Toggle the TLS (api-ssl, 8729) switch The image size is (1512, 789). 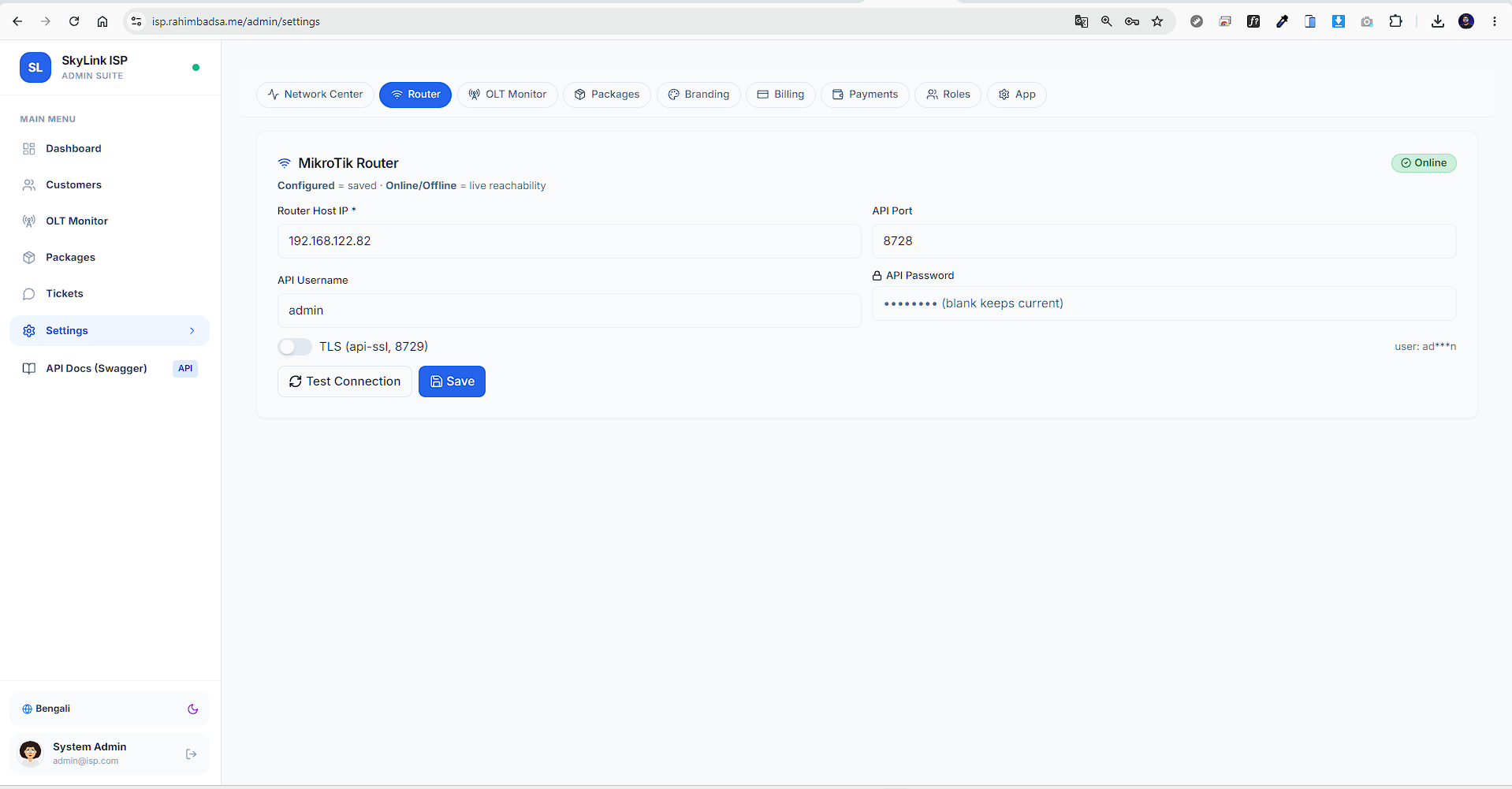(x=295, y=347)
